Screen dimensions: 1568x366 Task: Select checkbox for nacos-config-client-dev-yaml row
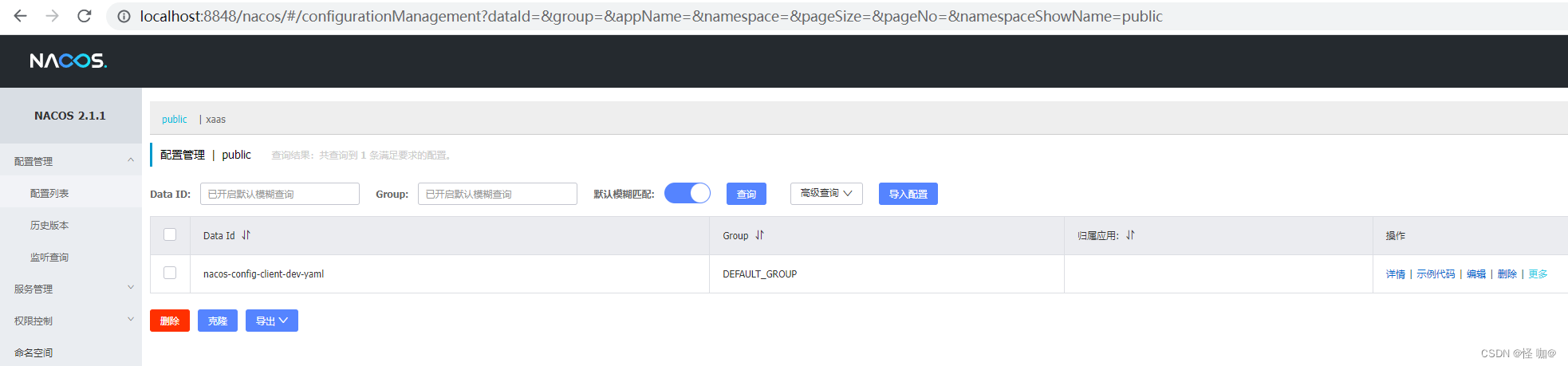pyautogui.click(x=170, y=273)
